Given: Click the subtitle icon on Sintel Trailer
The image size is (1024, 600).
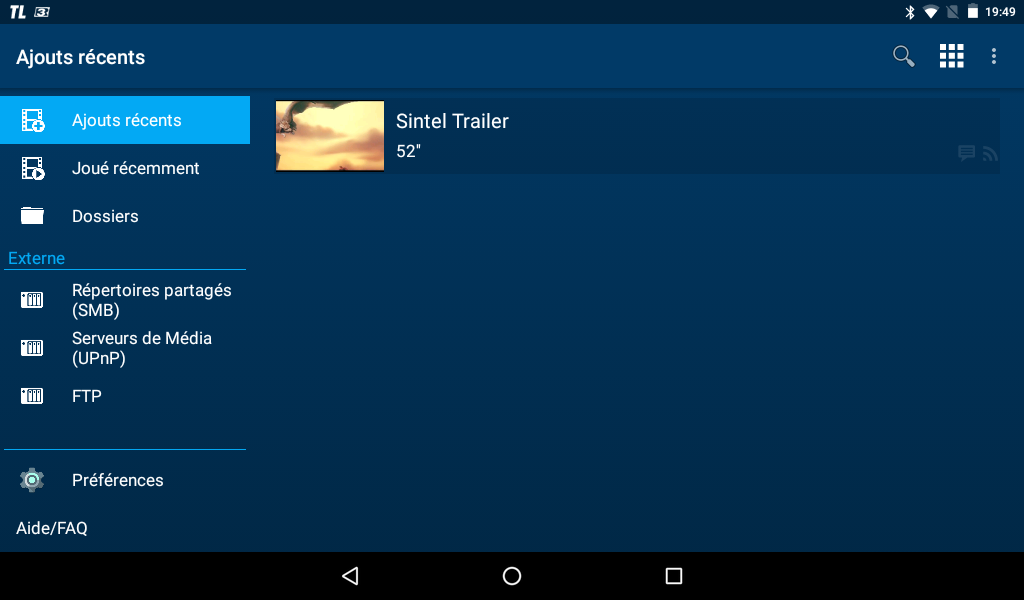Looking at the screenshot, I should point(966,153).
